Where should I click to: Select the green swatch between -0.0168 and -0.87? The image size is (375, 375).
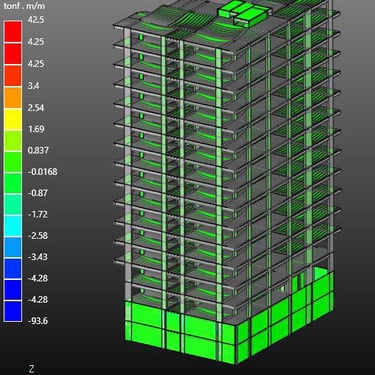click(x=13, y=183)
